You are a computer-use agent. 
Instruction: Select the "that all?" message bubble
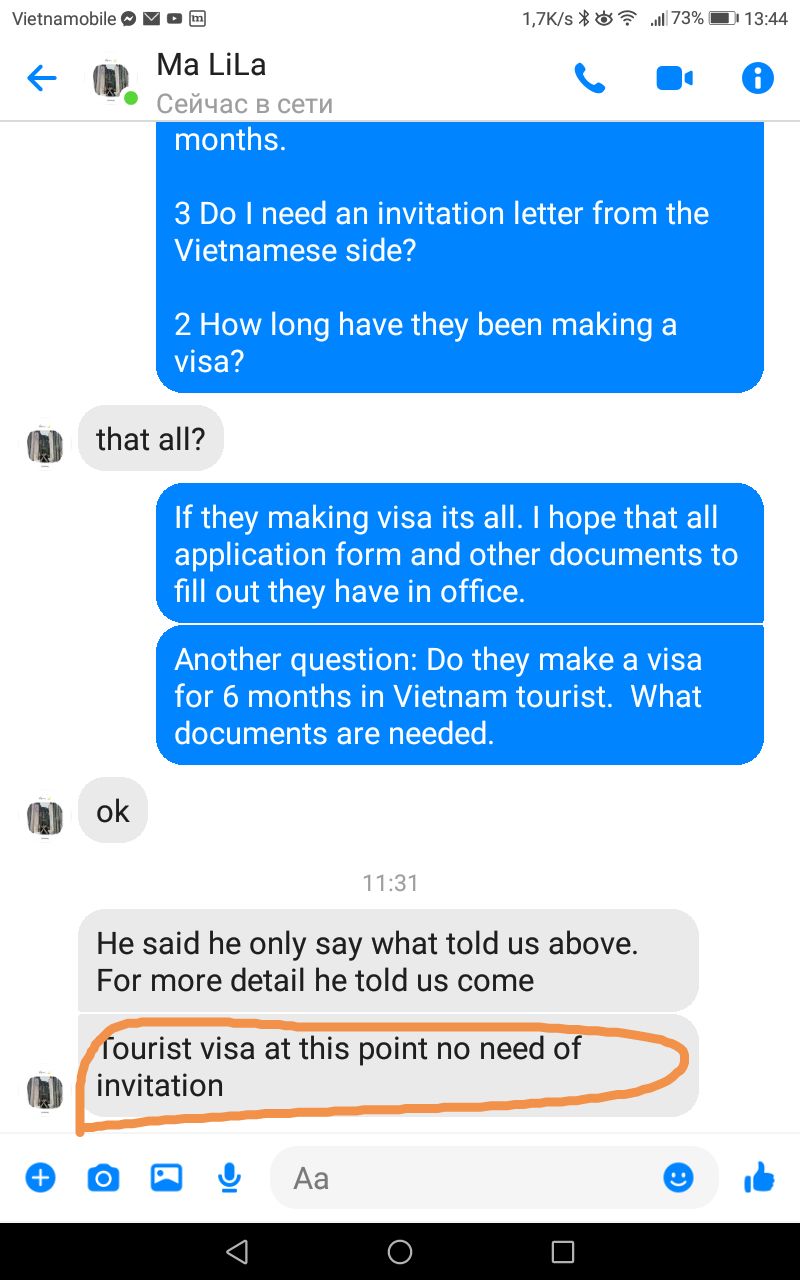(x=150, y=438)
